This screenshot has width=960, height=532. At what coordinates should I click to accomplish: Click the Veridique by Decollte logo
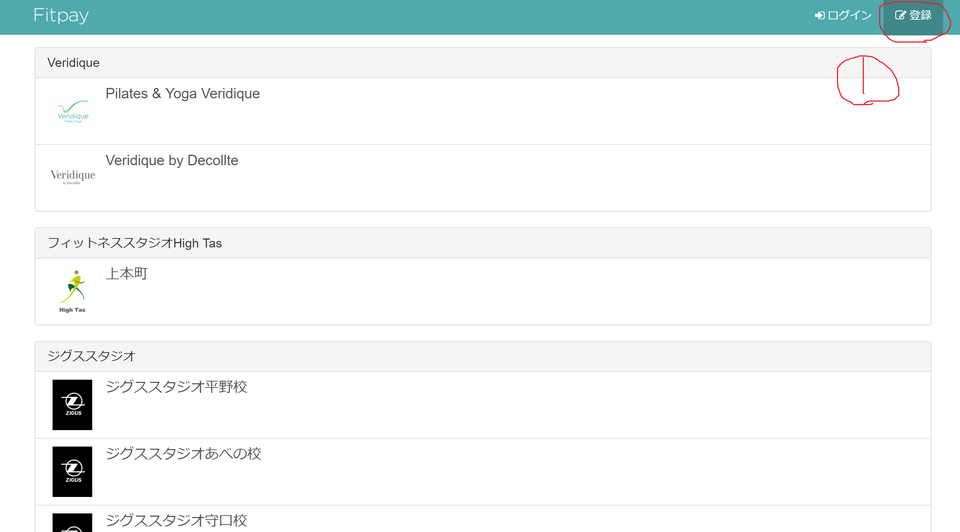(73, 178)
